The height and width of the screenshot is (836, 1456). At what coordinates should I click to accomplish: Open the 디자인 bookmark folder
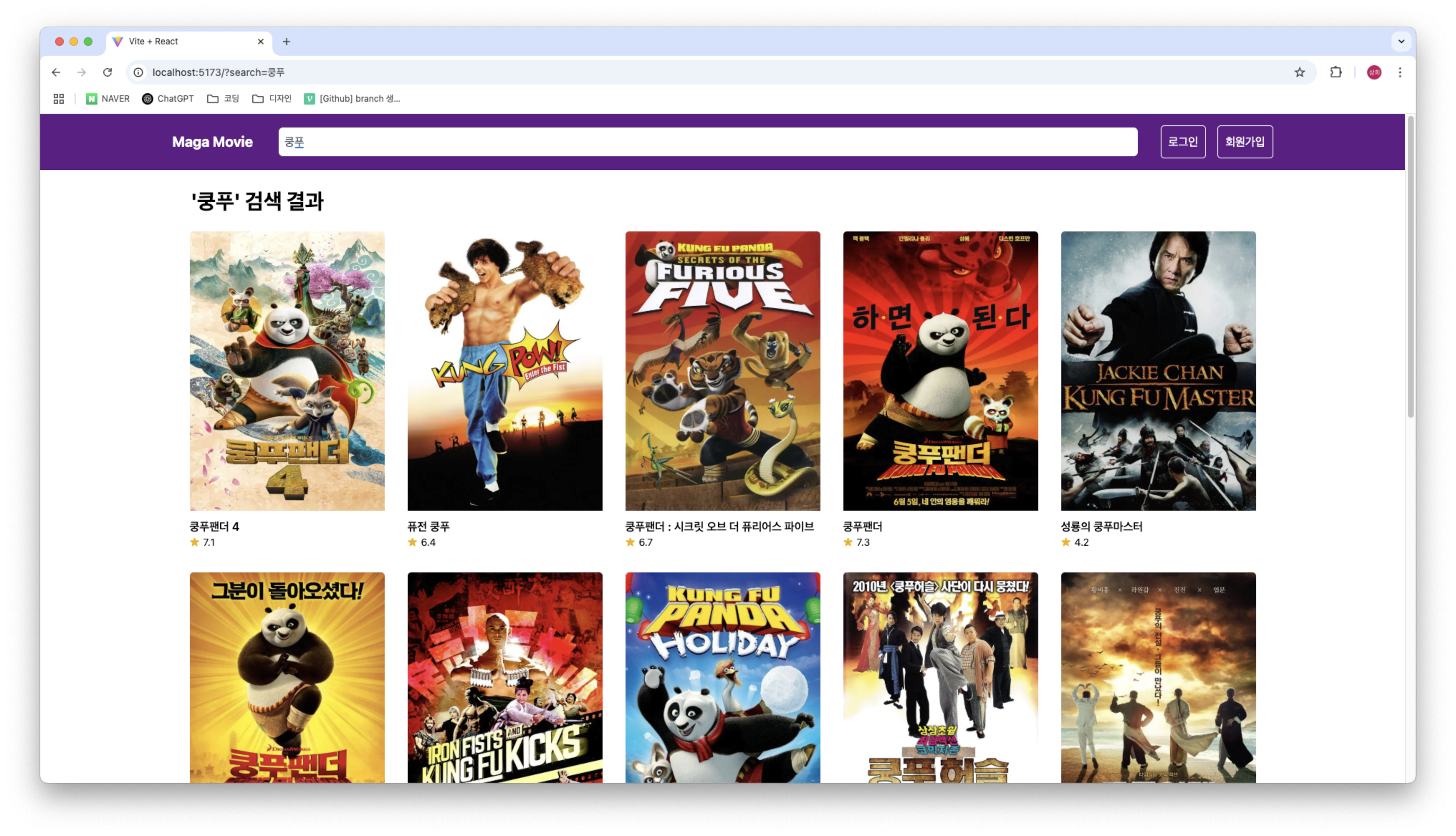(x=272, y=99)
